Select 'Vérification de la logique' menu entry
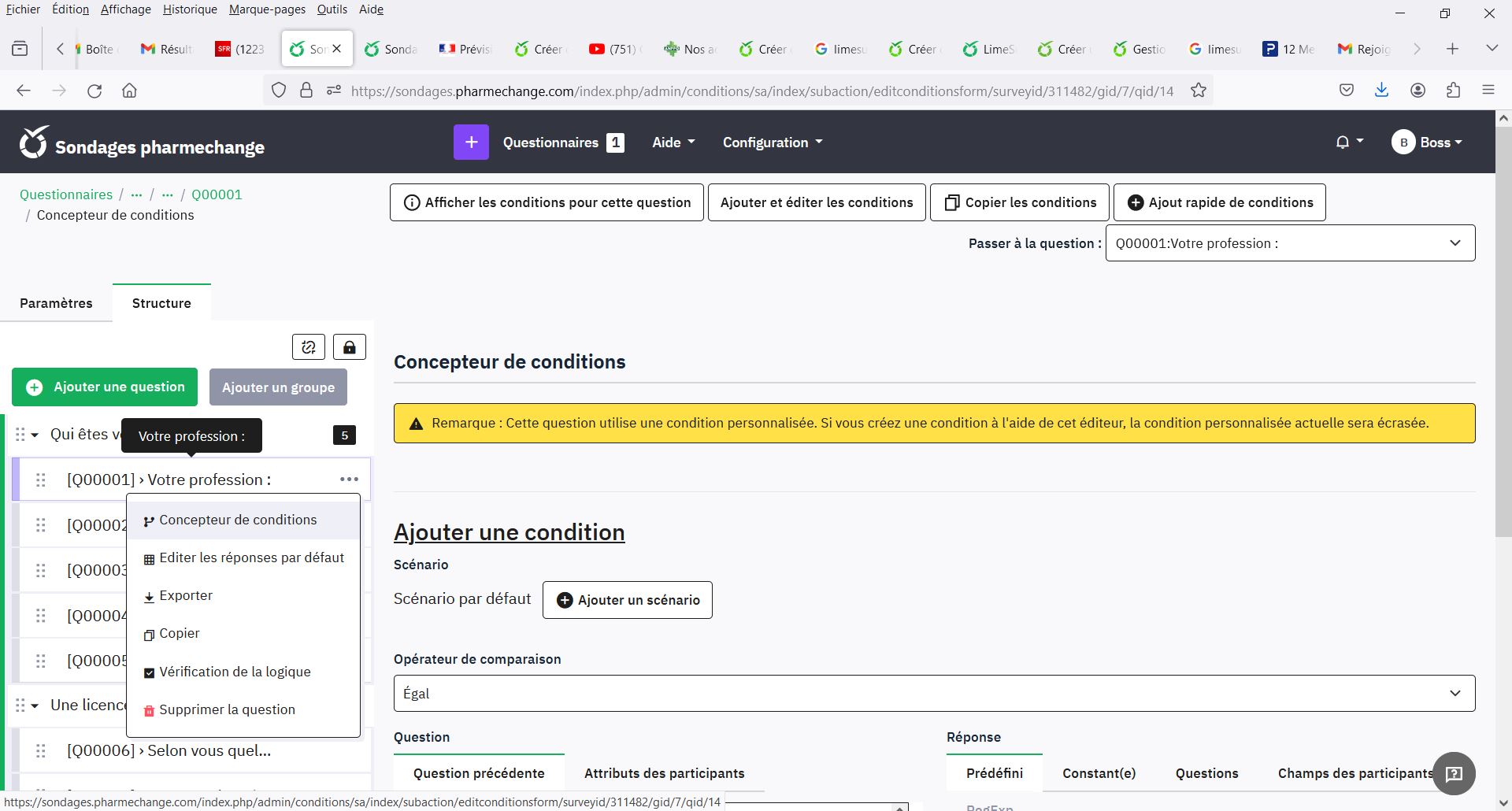The image size is (1512, 811). tap(235, 672)
